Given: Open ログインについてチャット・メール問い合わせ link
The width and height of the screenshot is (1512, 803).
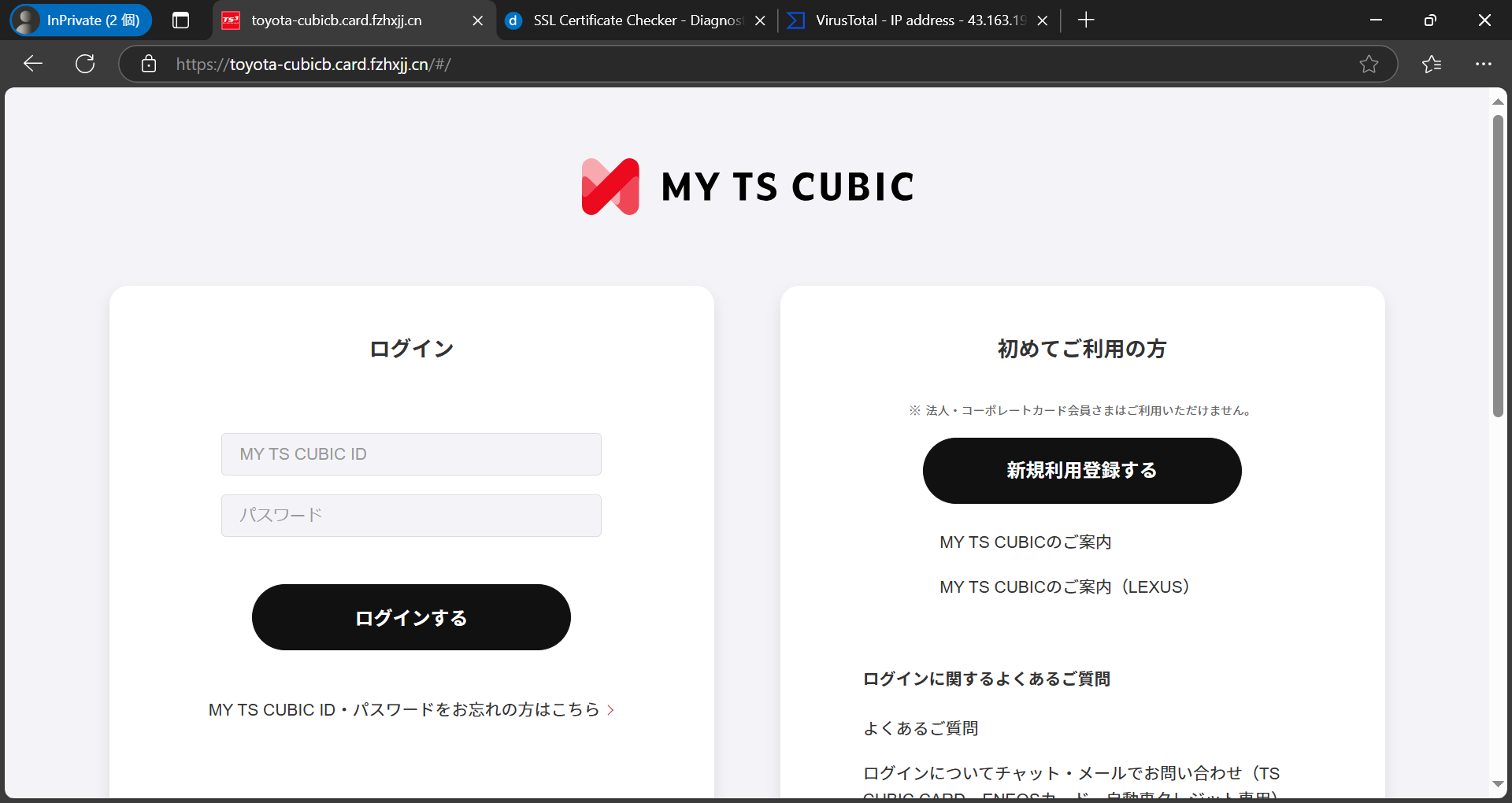Looking at the screenshot, I should coord(1071,785).
